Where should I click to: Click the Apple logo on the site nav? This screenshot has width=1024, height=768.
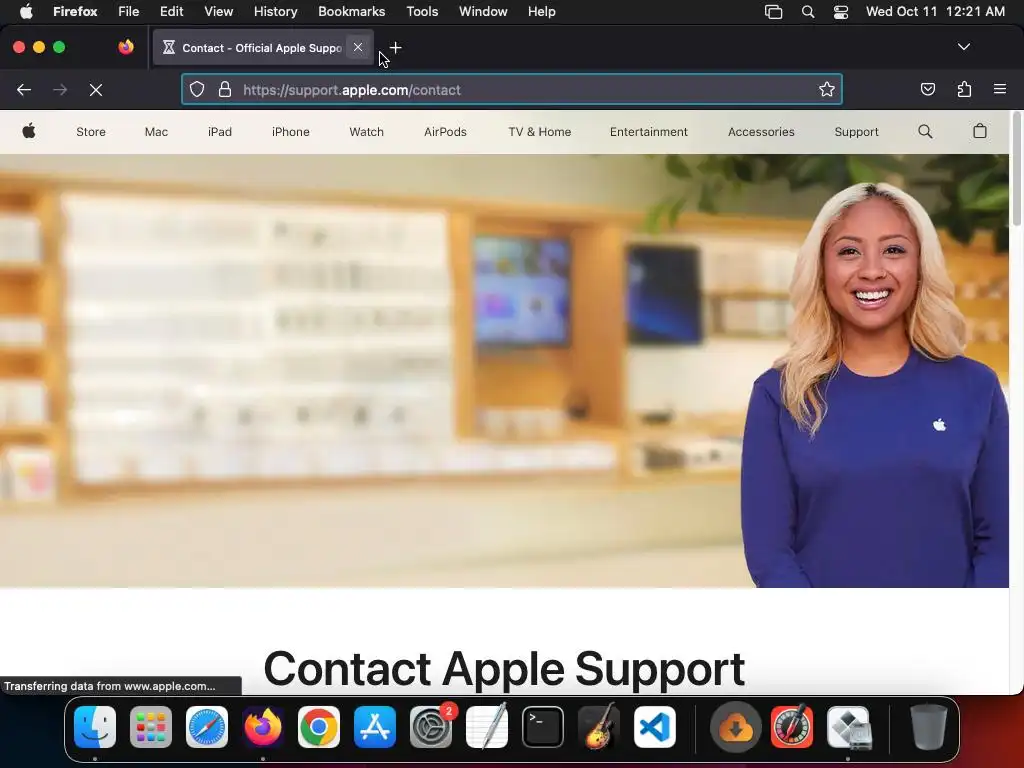29,131
